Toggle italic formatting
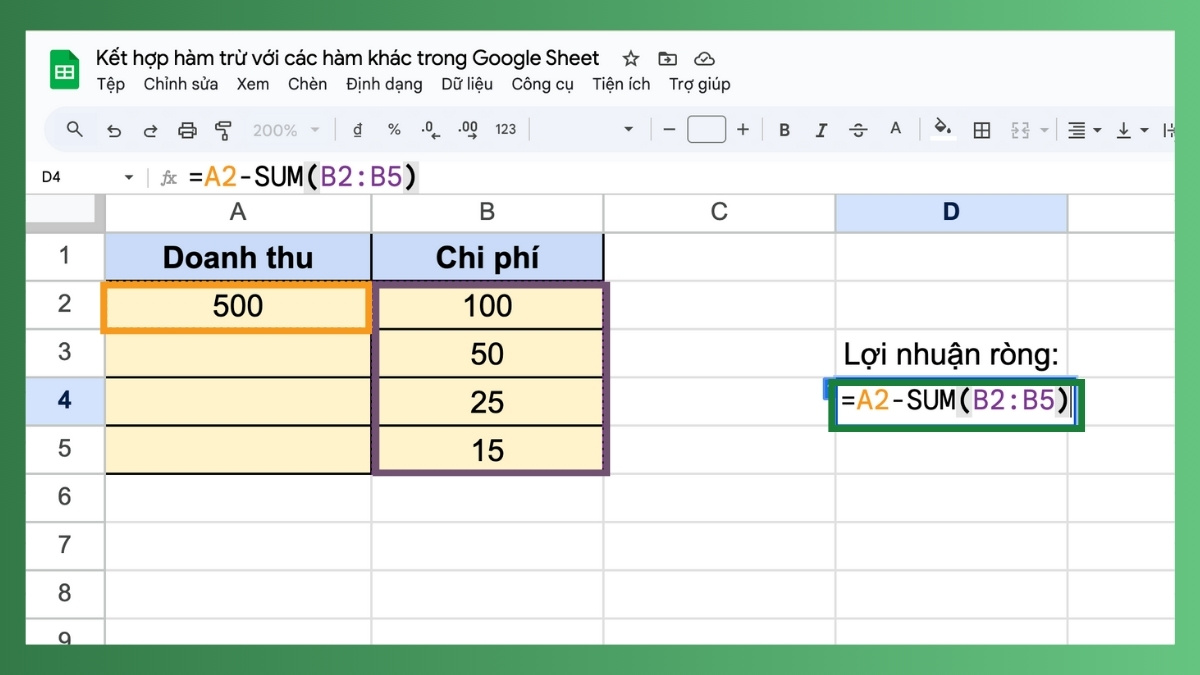This screenshot has width=1200, height=675. (x=821, y=129)
